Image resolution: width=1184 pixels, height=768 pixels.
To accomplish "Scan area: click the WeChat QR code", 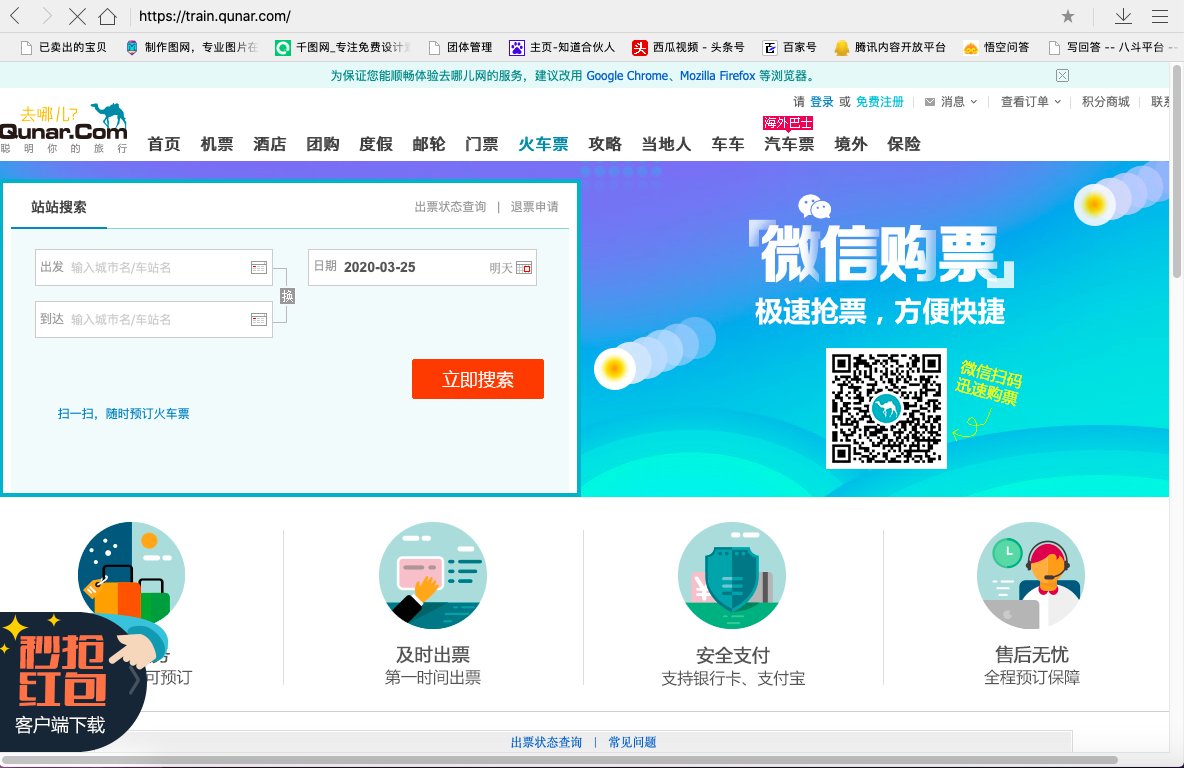I will point(886,408).
